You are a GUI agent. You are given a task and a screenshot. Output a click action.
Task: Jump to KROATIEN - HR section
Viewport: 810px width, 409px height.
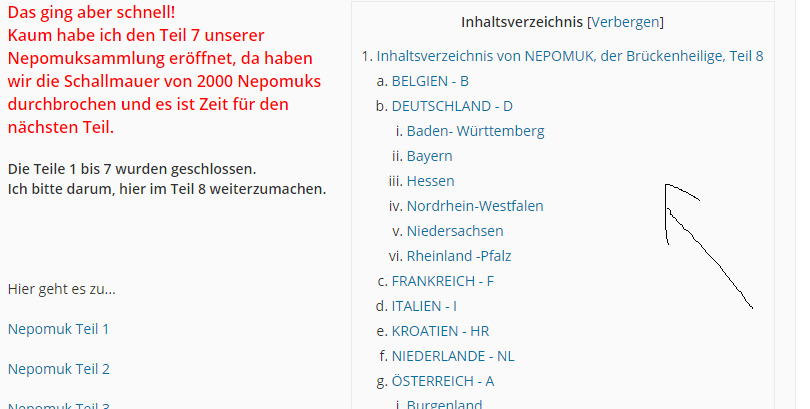coord(440,331)
